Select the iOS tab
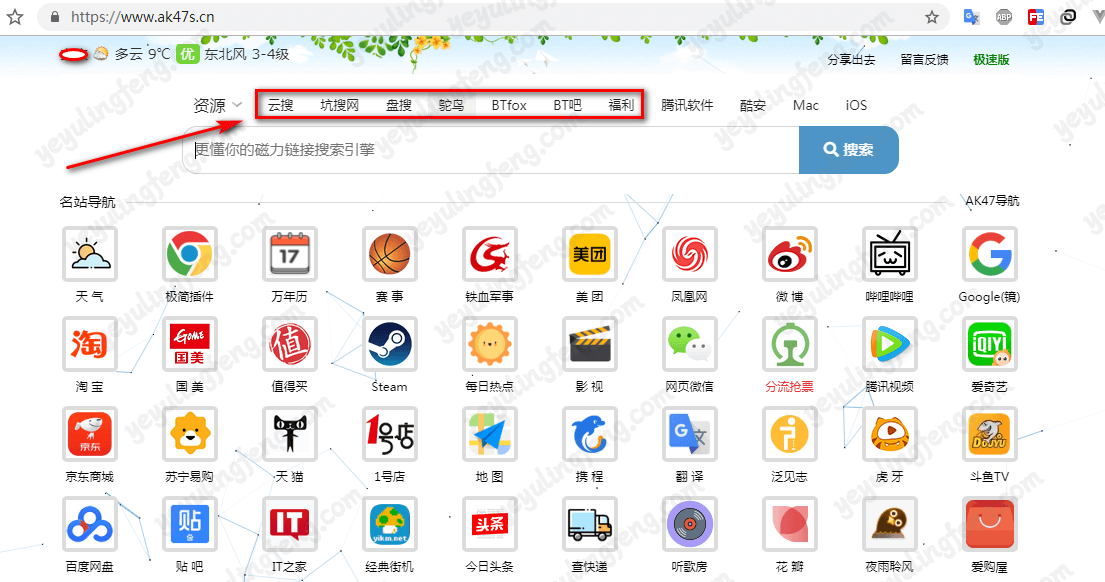This screenshot has height=582, width=1105. point(856,105)
